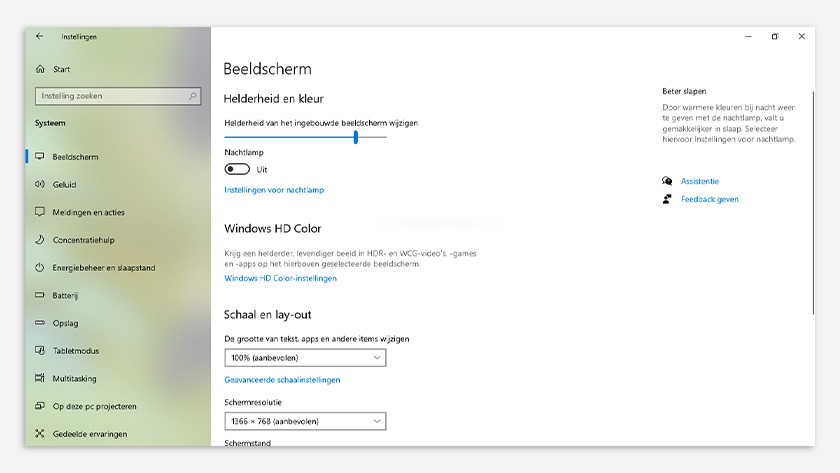Select the Geluid speaker icon
Viewport: 840px width, 473px height.
40,184
